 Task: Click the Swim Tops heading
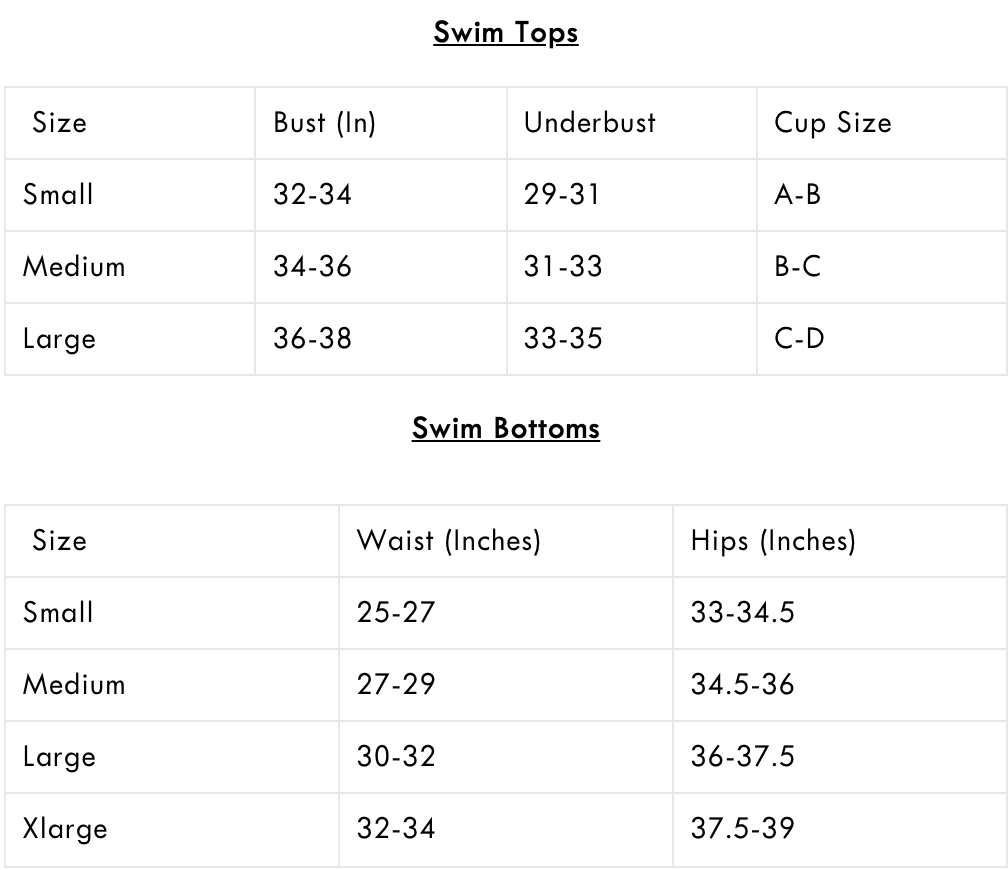coord(505,33)
